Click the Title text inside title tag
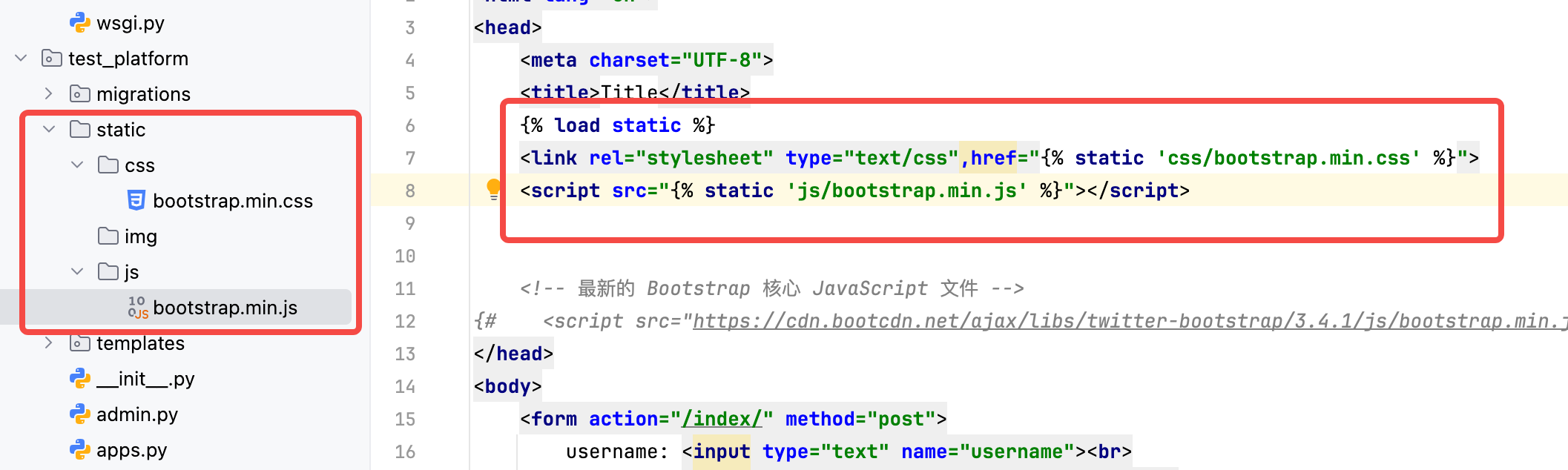Viewport: 1568px width, 470px height. tap(629, 93)
